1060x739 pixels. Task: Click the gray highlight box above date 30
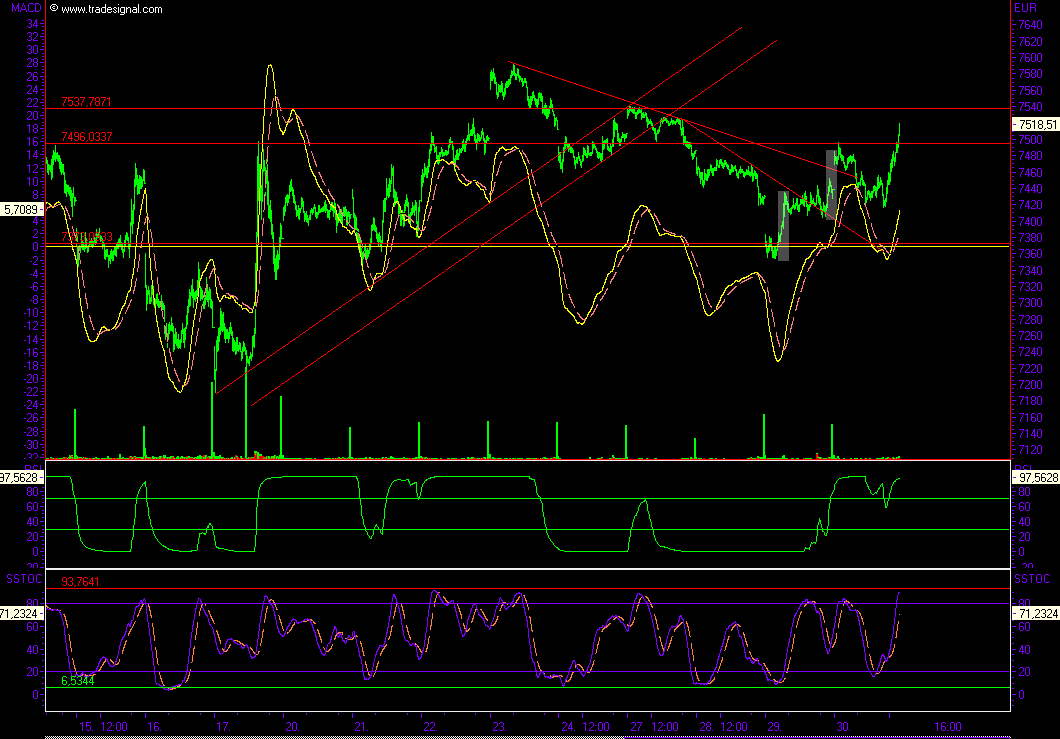click(830, 184)
